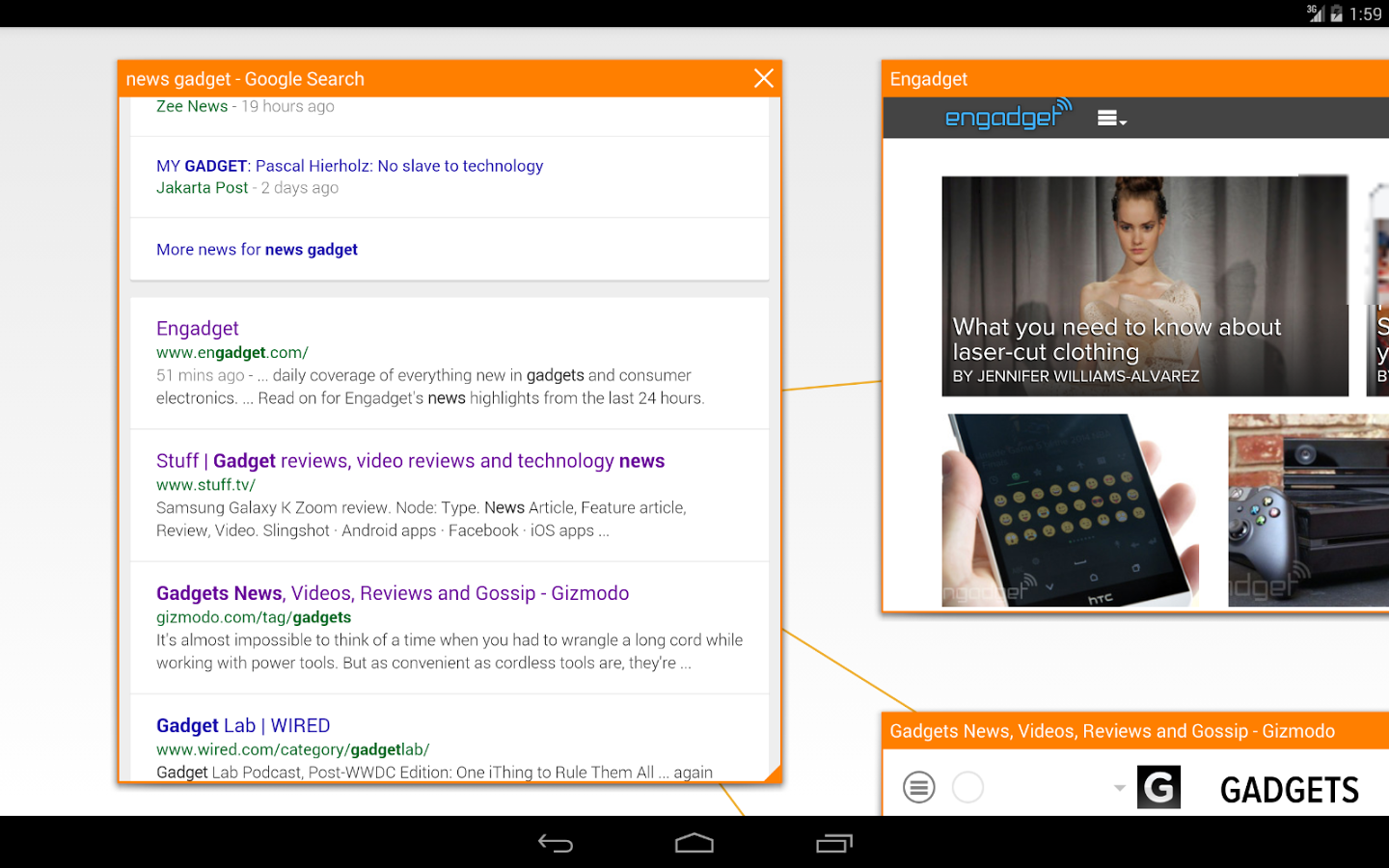Open the Engadget menu dropdown icon
Screen dimensions: 1389x868
click(1111, 119)
